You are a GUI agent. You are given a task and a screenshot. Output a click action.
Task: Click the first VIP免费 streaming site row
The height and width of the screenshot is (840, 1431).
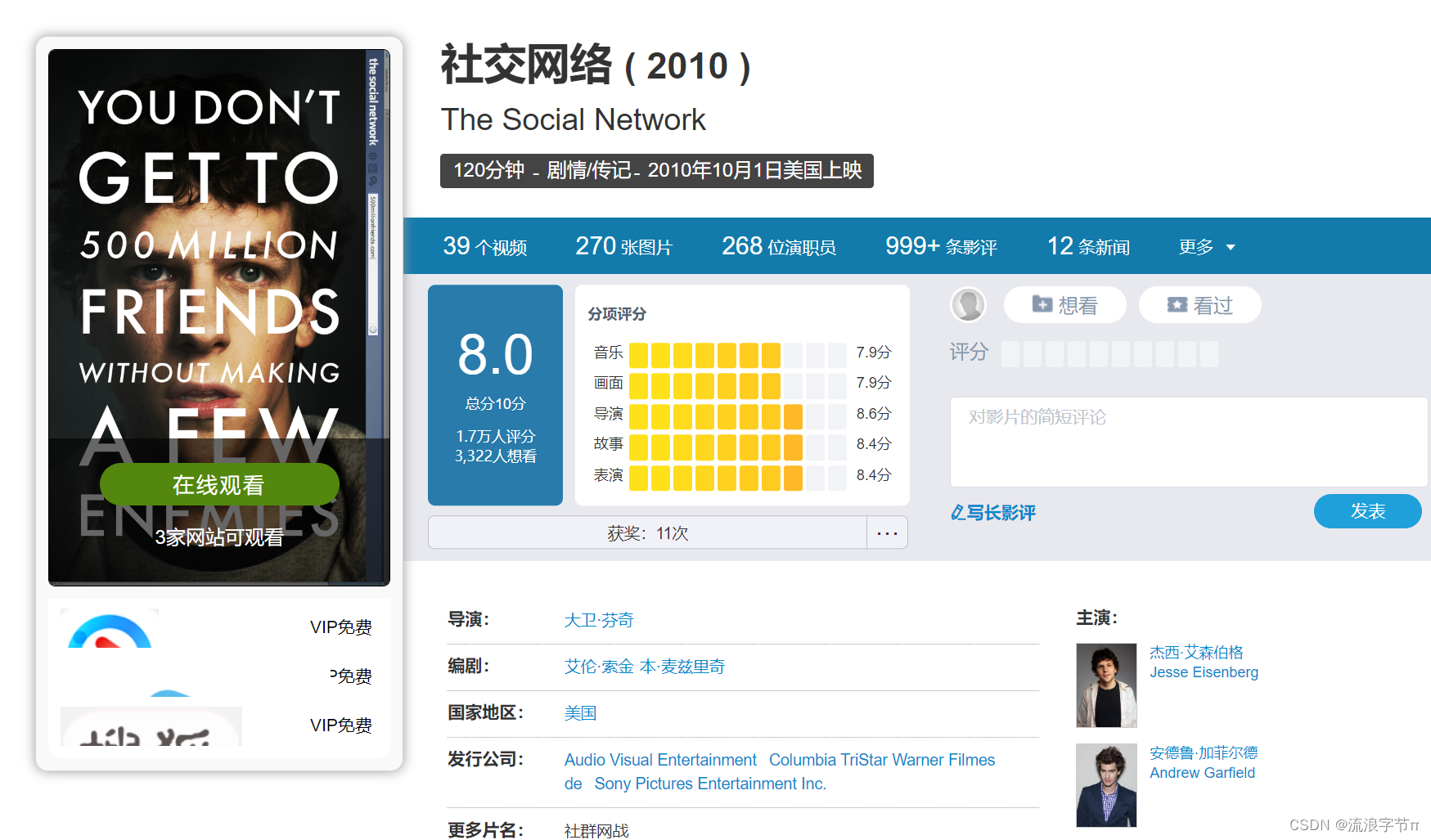pyautogui.click(x=219, y=627)
